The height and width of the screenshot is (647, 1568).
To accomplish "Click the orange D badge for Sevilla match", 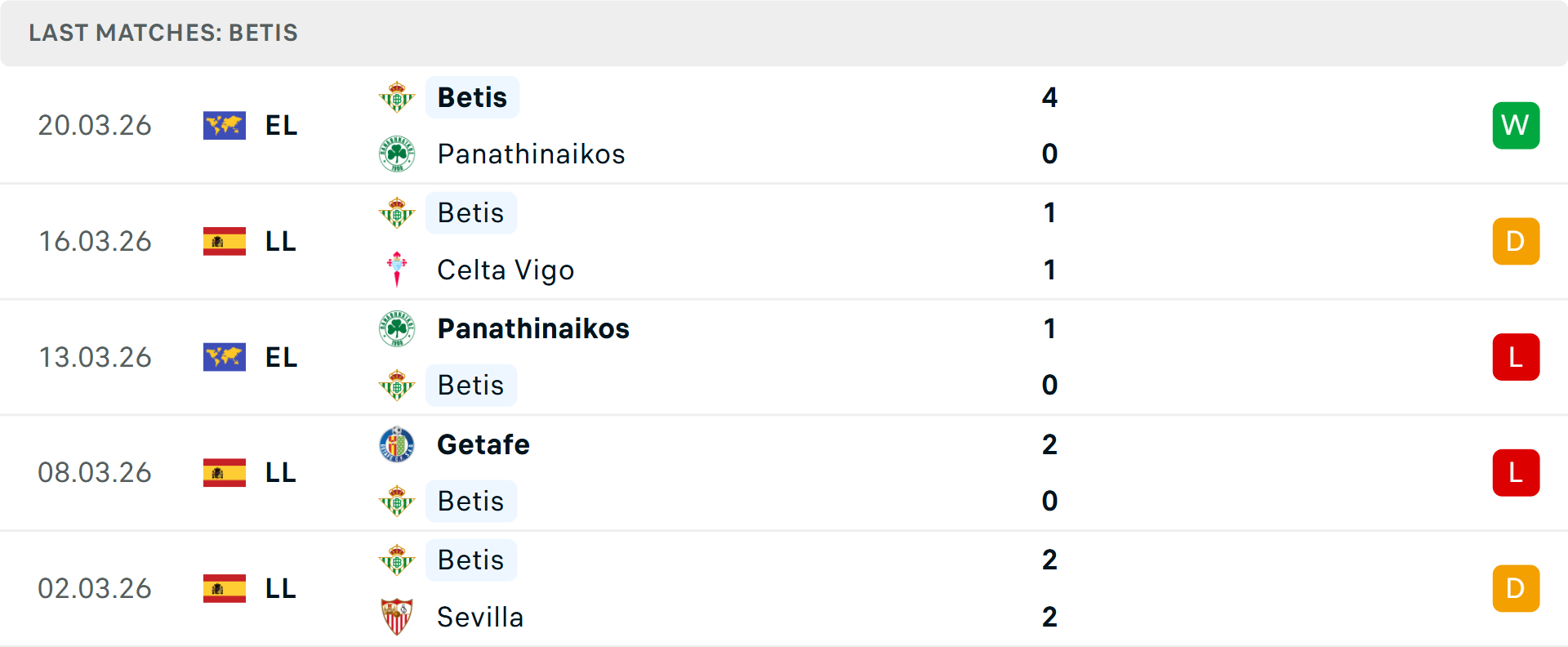I will tap(1516, 589).
